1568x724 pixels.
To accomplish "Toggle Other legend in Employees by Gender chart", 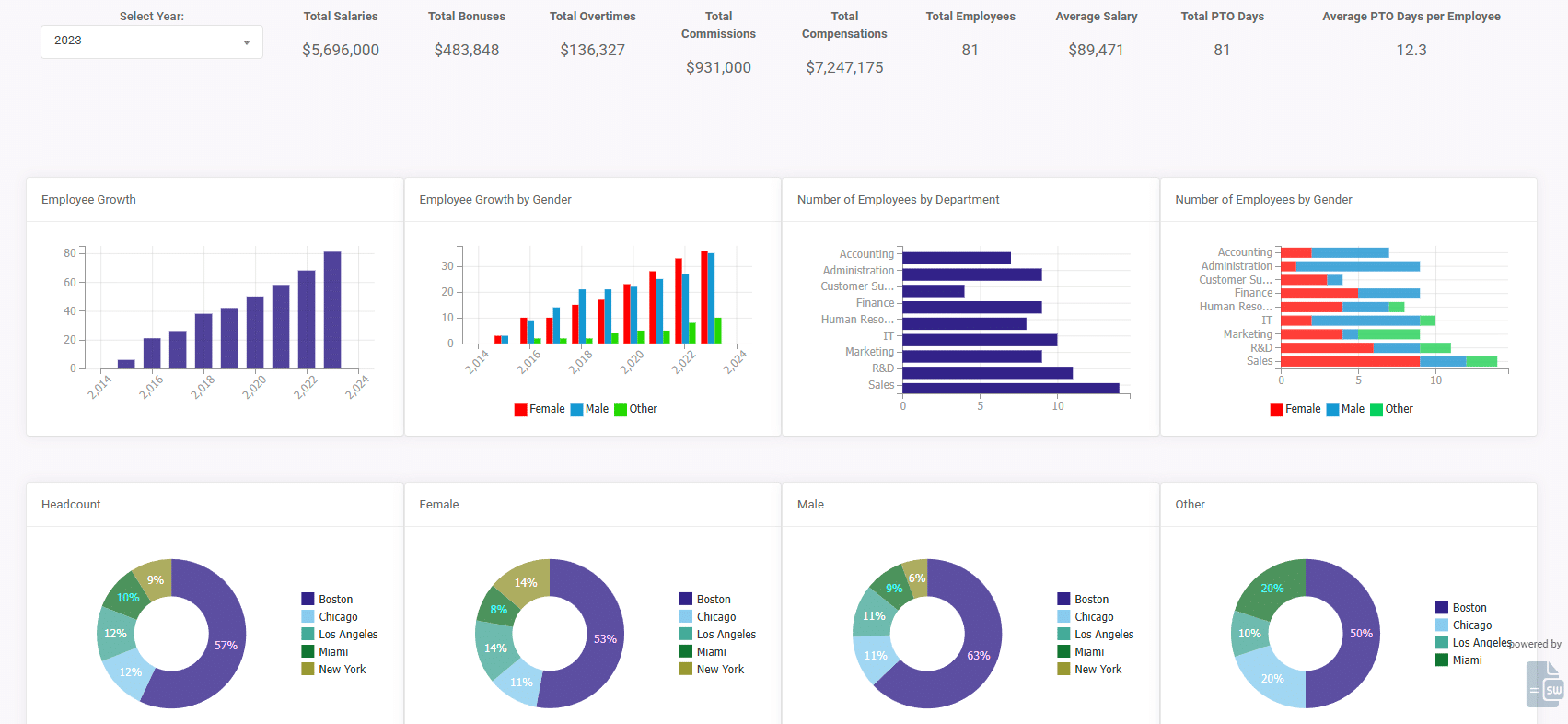I will click(1392, 409).
